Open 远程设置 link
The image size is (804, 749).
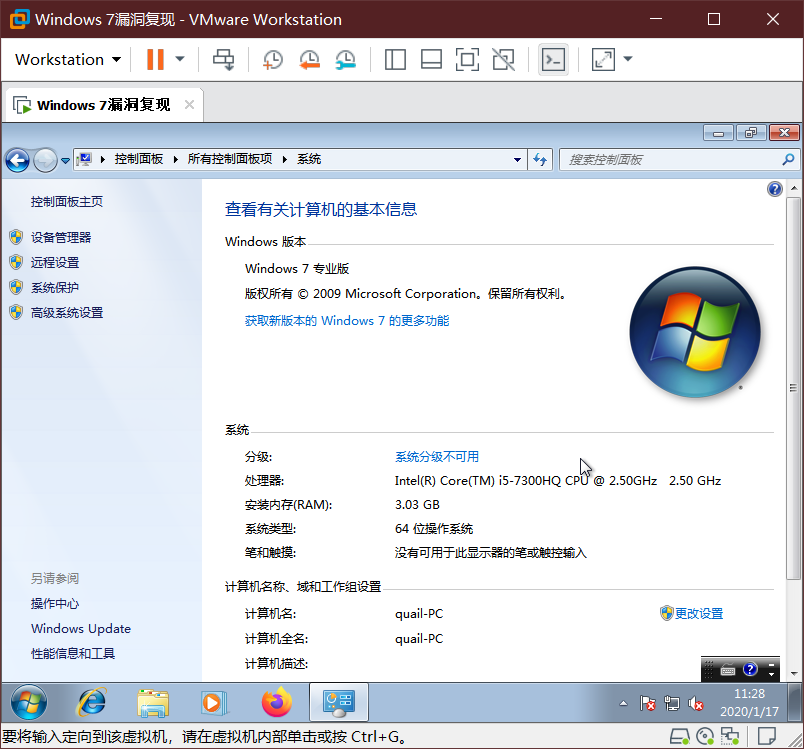point(55,262)
